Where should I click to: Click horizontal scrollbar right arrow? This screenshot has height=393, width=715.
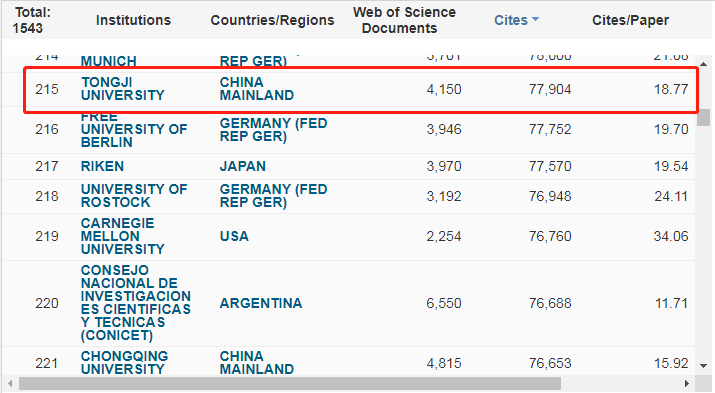pos(687,383)
